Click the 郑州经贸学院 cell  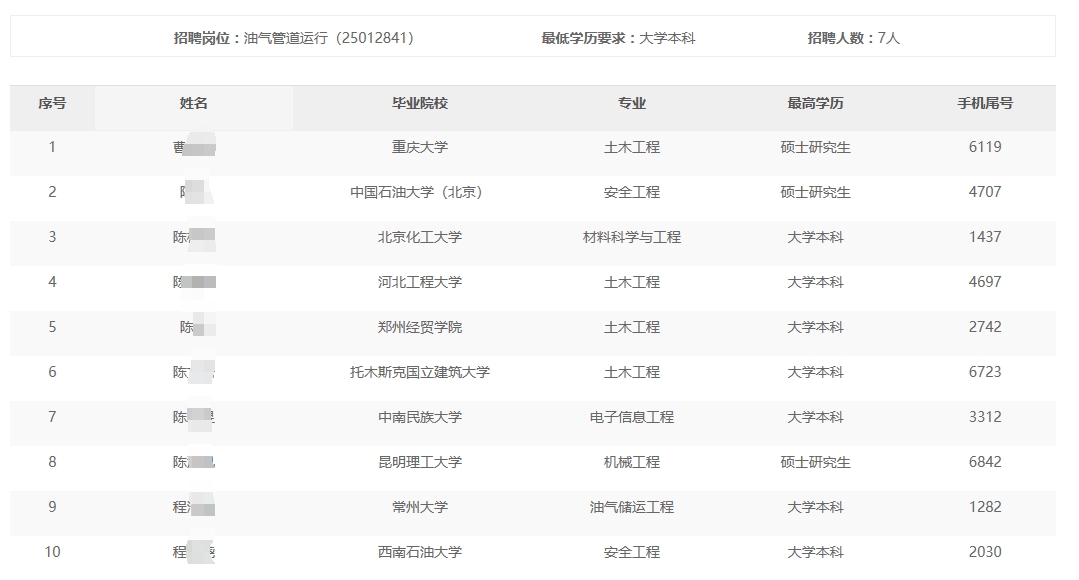coord(420,327)
